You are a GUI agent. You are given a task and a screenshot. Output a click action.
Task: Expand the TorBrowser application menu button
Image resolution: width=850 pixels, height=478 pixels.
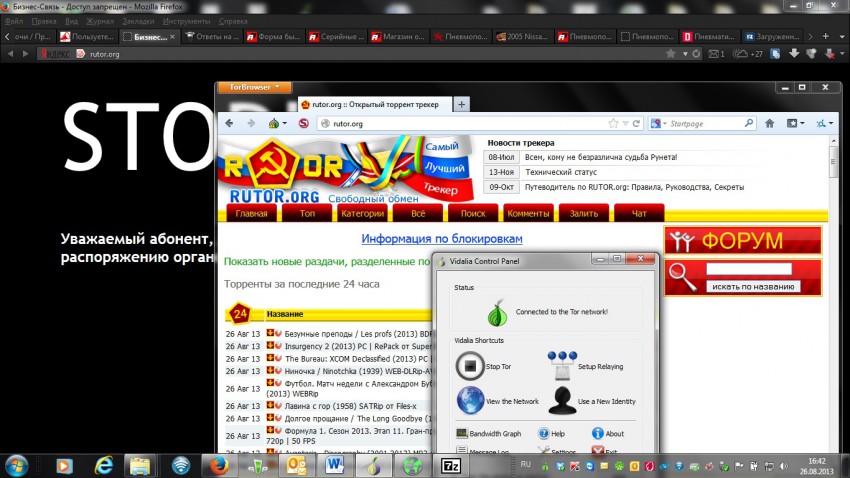click(254, 88)
